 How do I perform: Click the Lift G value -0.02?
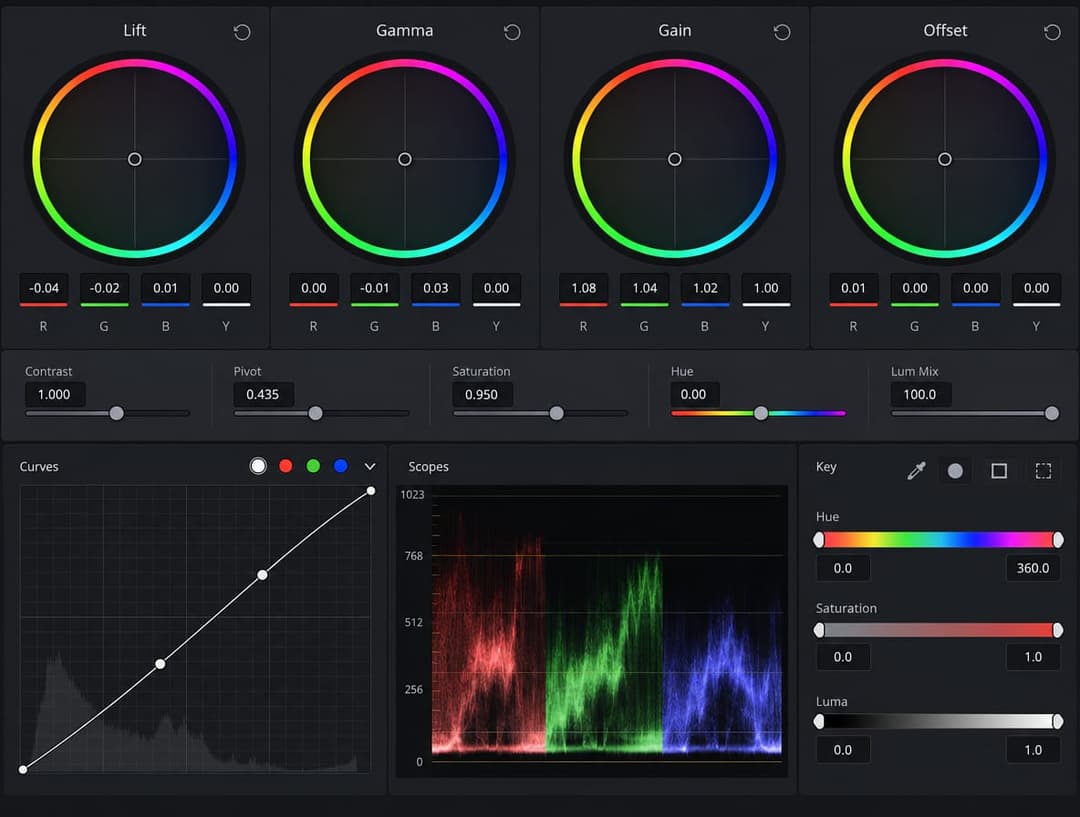pos(104,288)
